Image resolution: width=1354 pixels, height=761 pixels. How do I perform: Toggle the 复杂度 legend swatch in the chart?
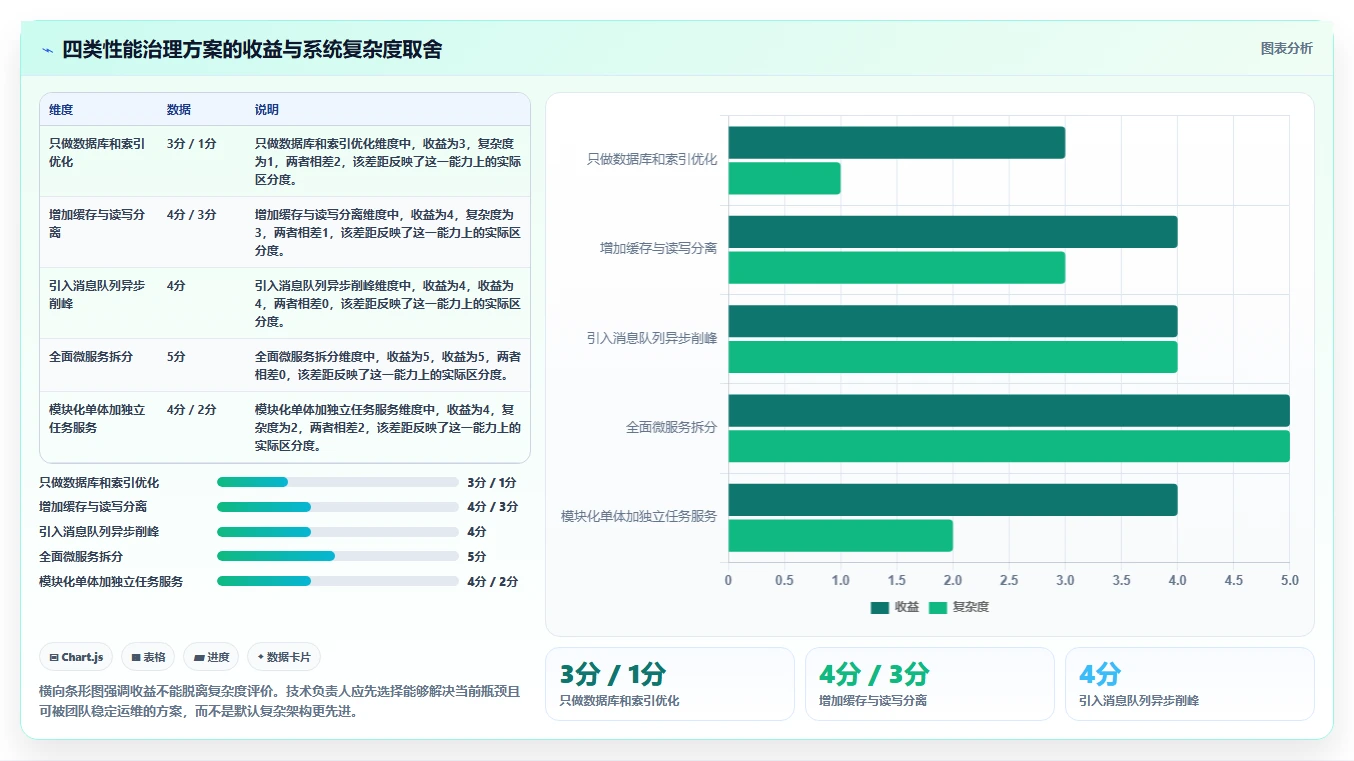938,607
